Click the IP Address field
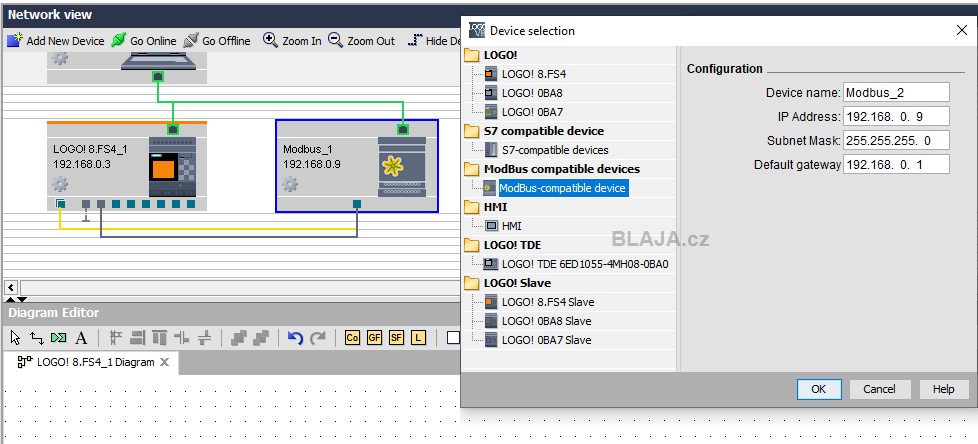The image size is (978, 444). [x=896, y=117]
